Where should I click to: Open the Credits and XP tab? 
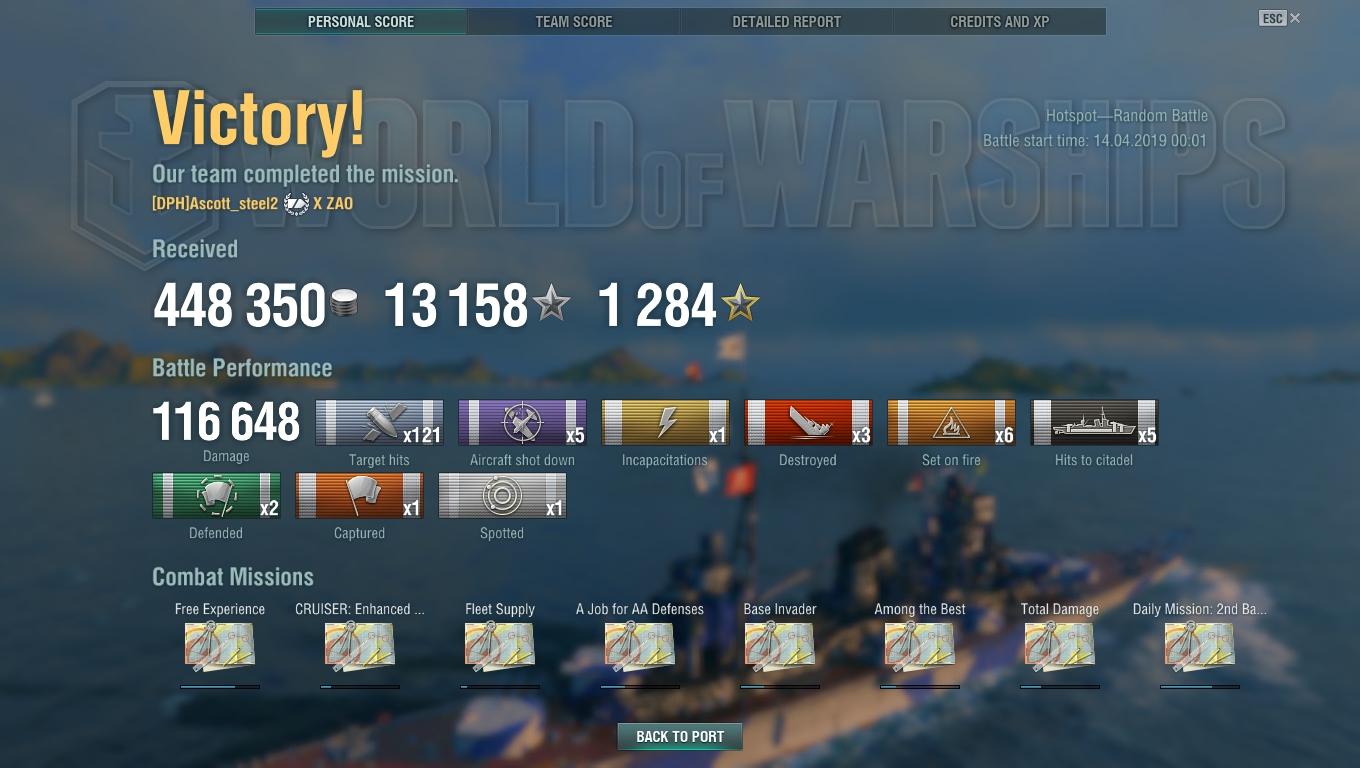pos(1000,21)
